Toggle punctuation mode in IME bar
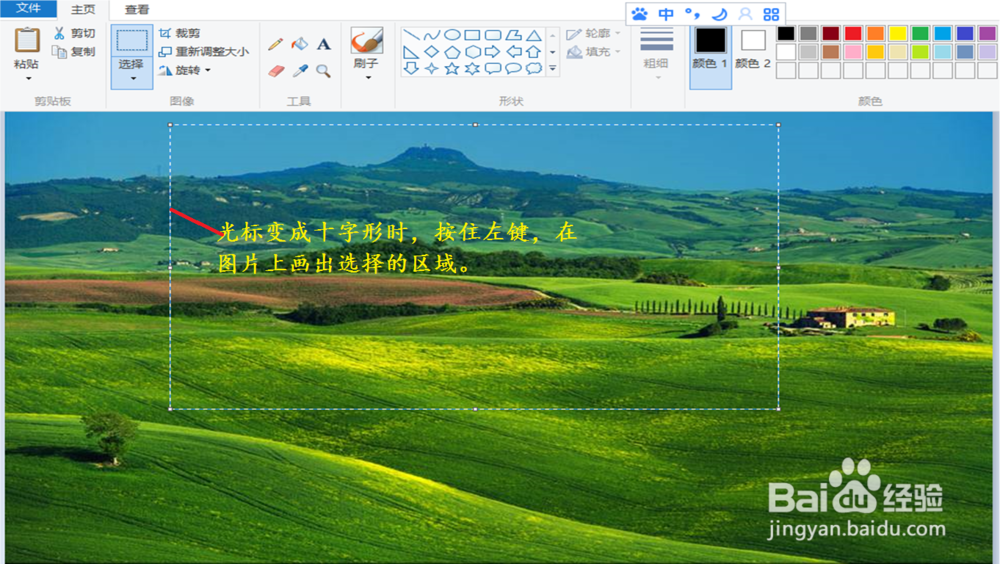This screenshot has height=564, width=1000. point(692,13)
